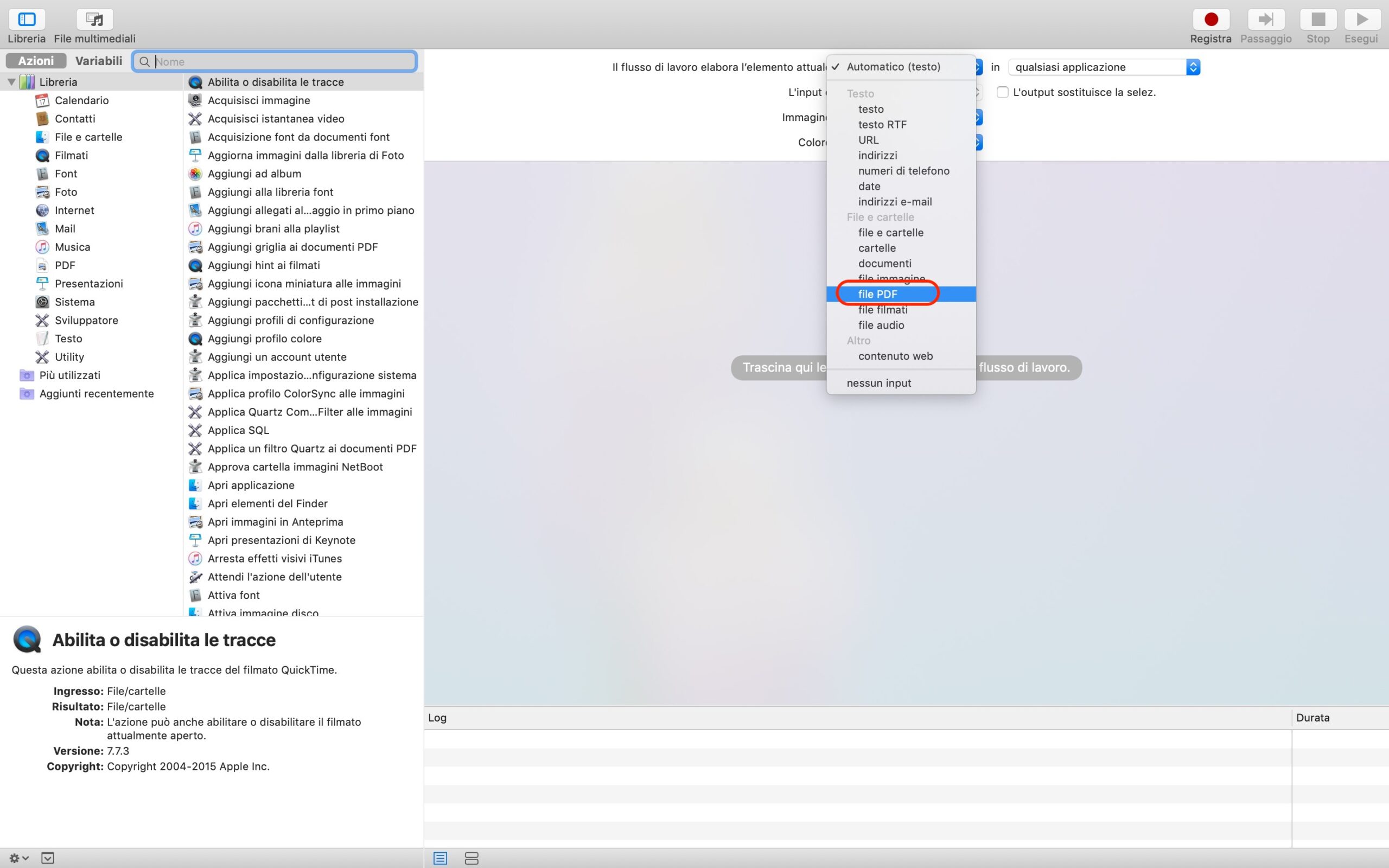Viewport: 1389px width, 868px height.
Task: Select the Azioni tab
Action: [36, 61]
